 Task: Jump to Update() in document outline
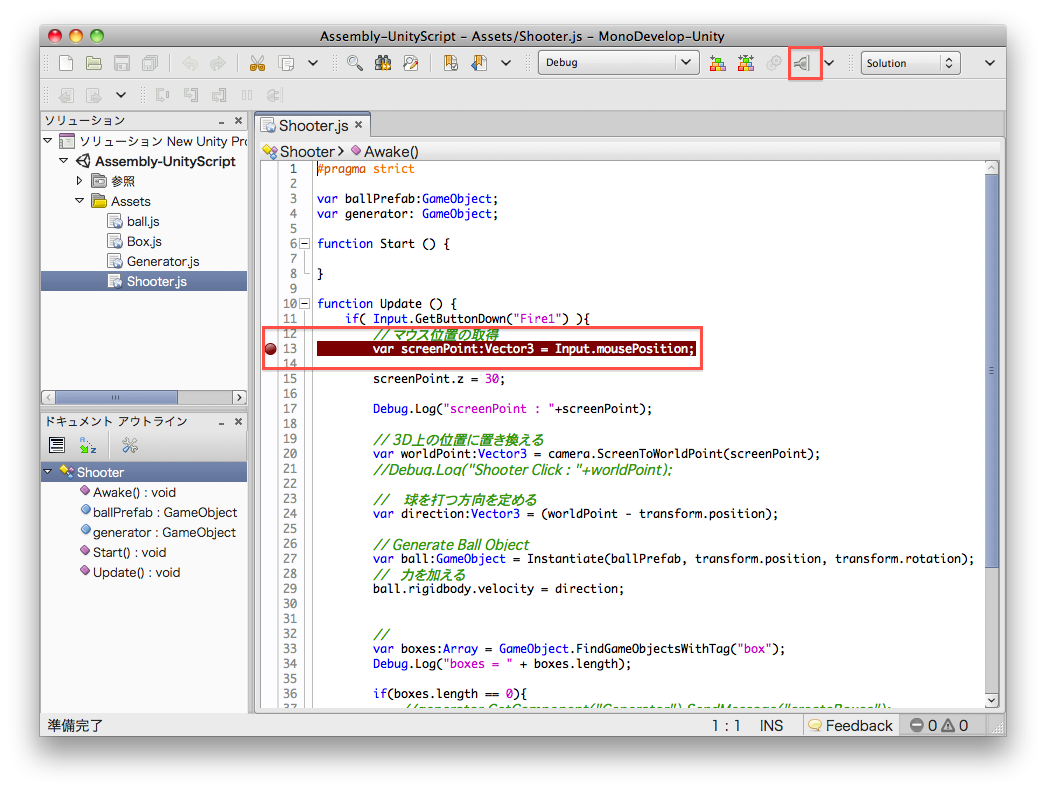click(x=130, y=572)
